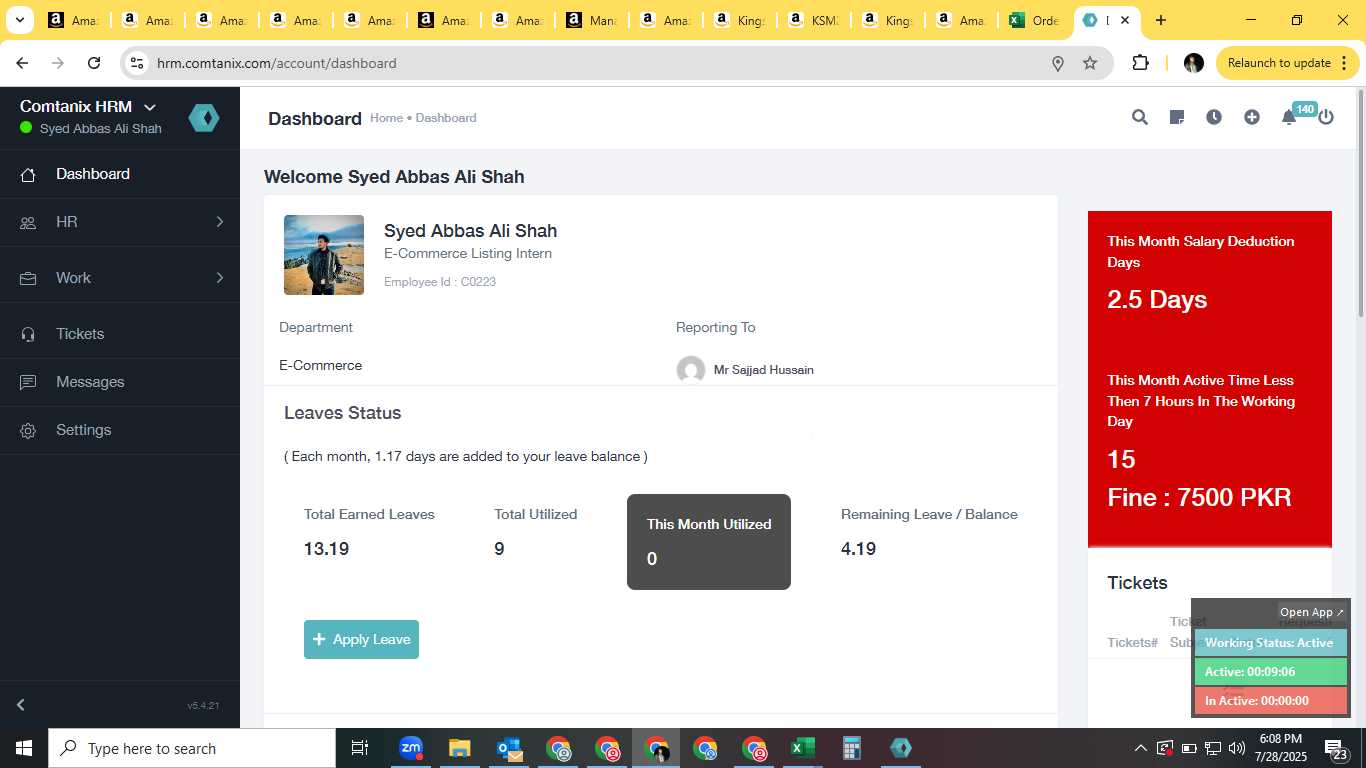This screenshot has height=768, width=1366.
Task: Click the '2.5 Days' deduction value
Action: point(1157,299)
